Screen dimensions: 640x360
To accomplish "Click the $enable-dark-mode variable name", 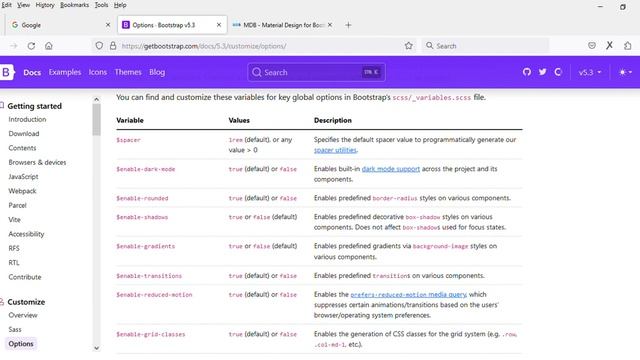I will tap(146, 169).
